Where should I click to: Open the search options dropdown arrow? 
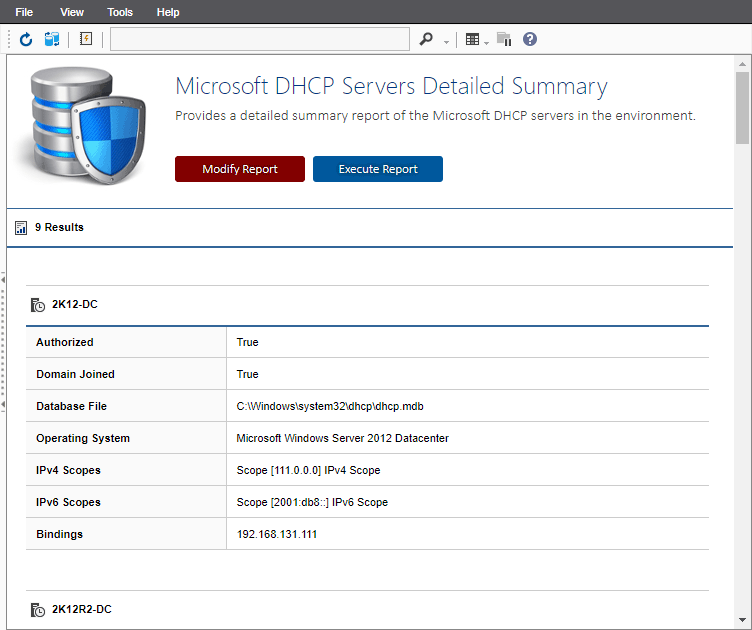pyautogui.click(x=446, y=42)
